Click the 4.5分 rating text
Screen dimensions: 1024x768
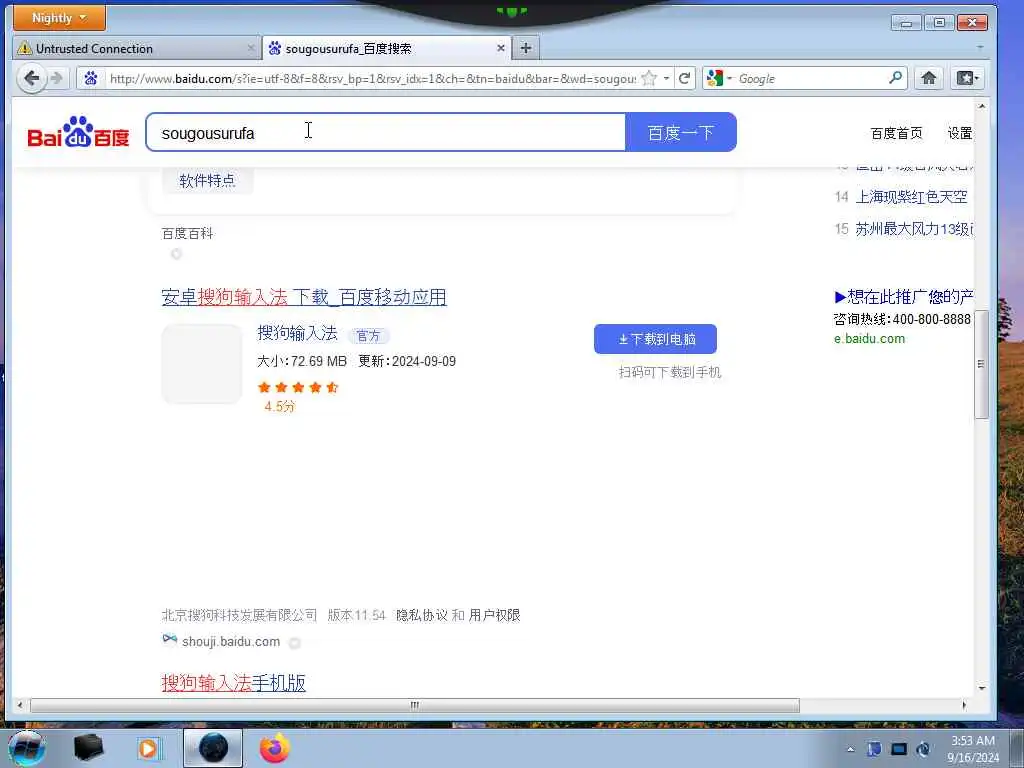click(x=280, y=406)
